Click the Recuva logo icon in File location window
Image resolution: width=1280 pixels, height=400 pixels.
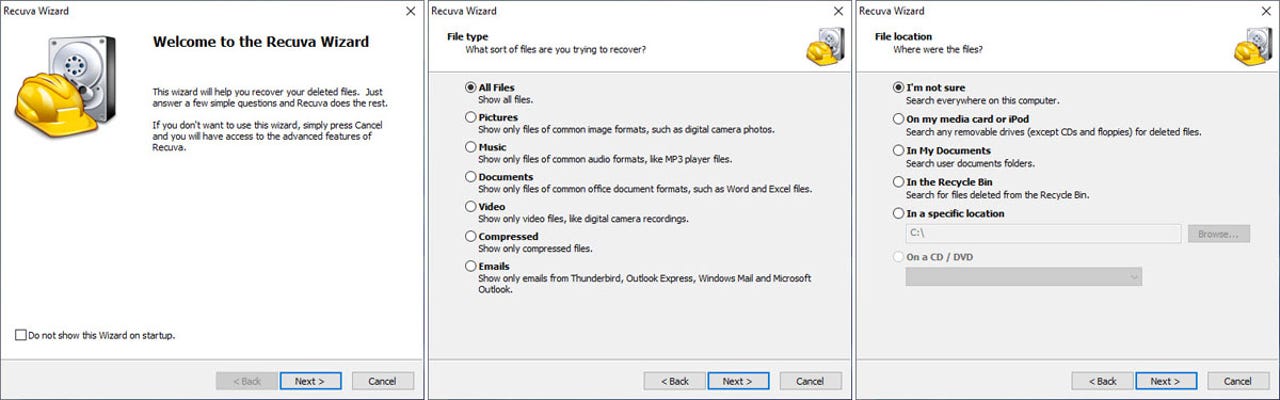1253,46
